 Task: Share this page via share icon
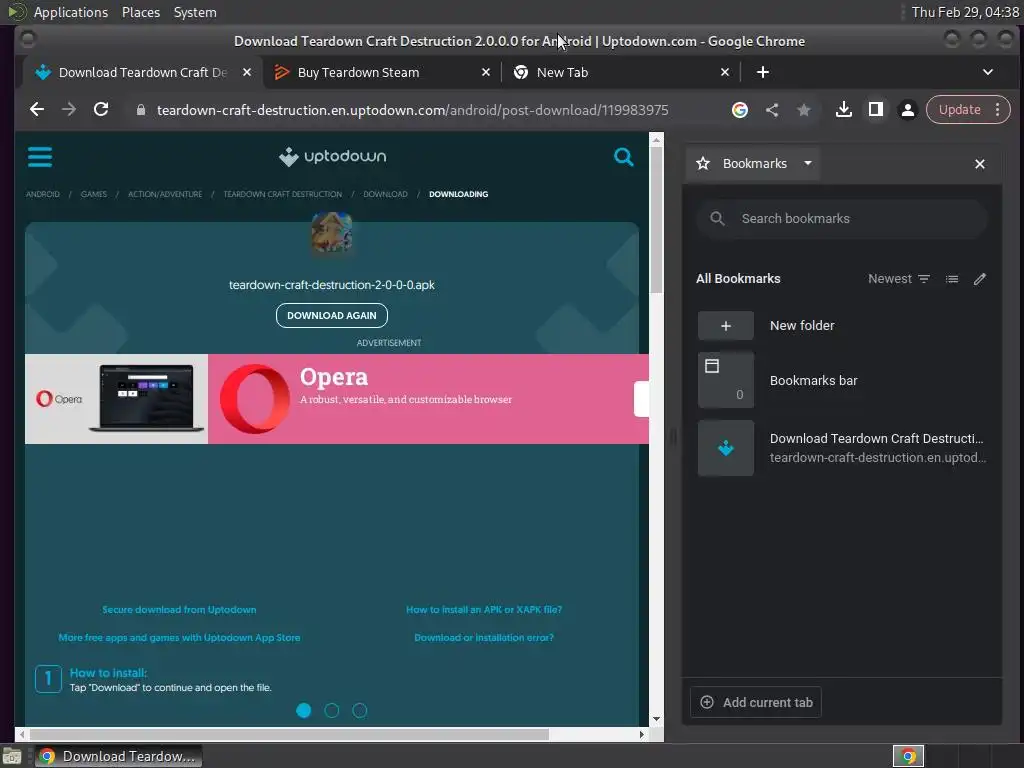772,110
